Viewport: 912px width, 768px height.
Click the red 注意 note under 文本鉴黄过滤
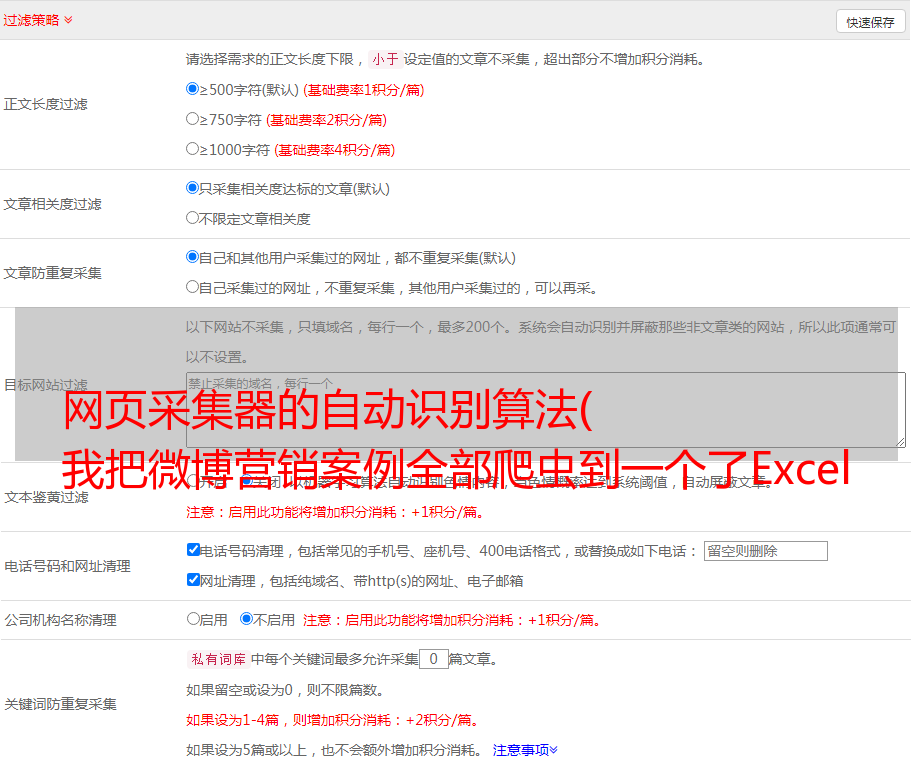point(336,512)
